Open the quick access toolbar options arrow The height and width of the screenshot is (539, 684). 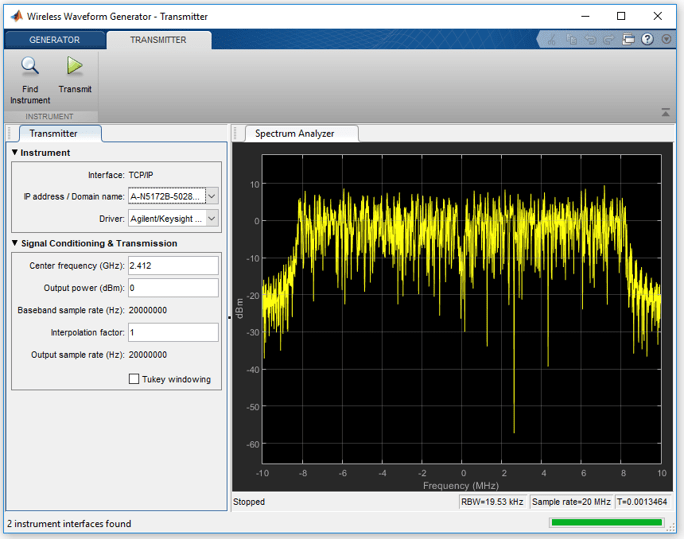pos(666,40)
